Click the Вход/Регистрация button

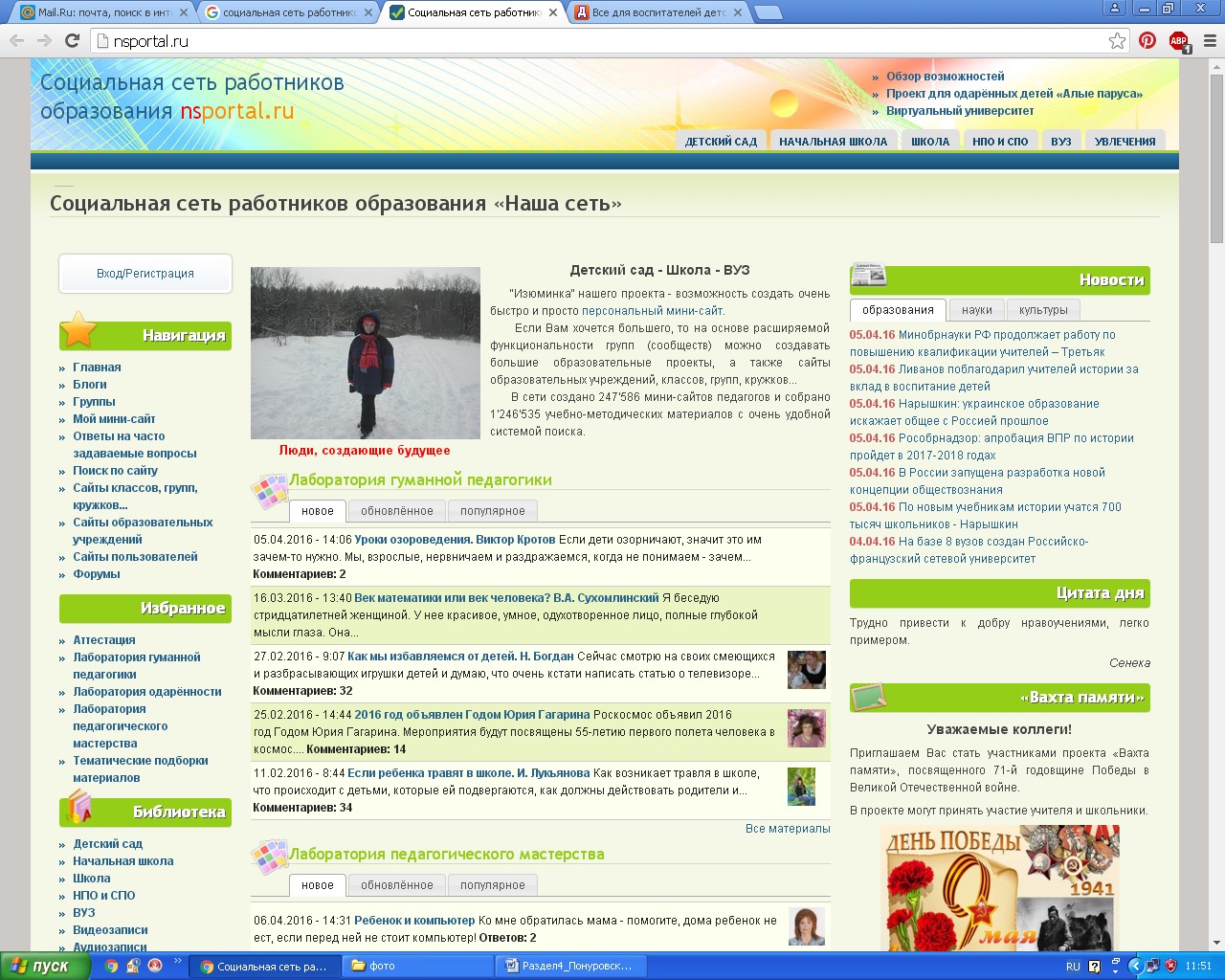(x=145, y=274)
